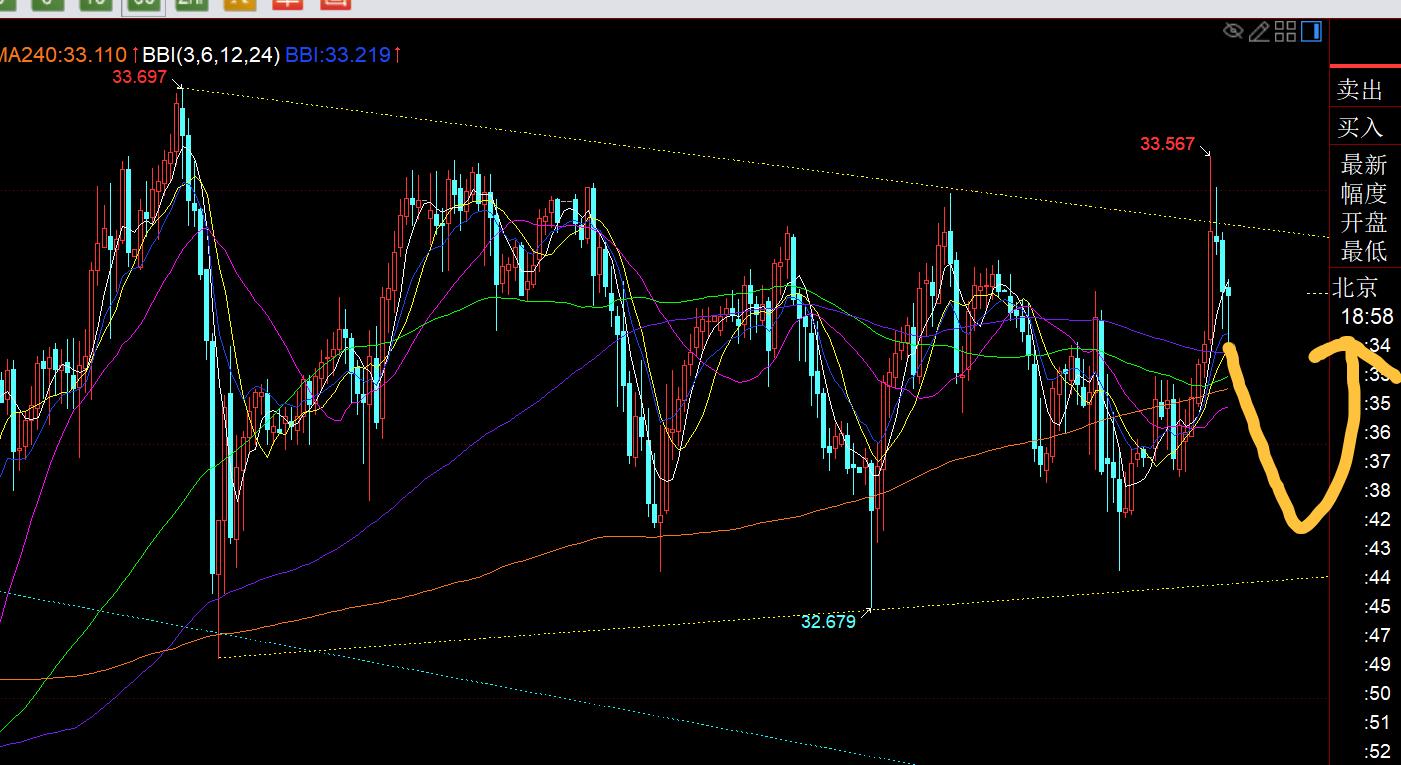Select the 幅度 change range field
Viewport: 1401px width, 765px height.
tap(1363, 193)
